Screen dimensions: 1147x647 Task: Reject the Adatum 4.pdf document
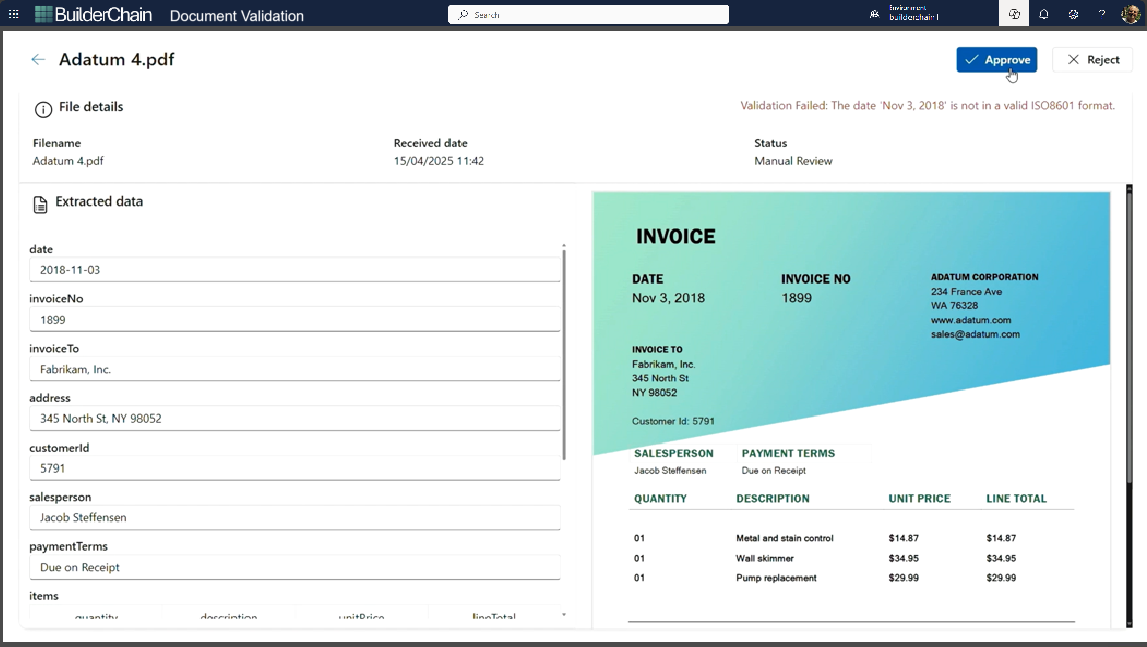[x=1092, y=60]
